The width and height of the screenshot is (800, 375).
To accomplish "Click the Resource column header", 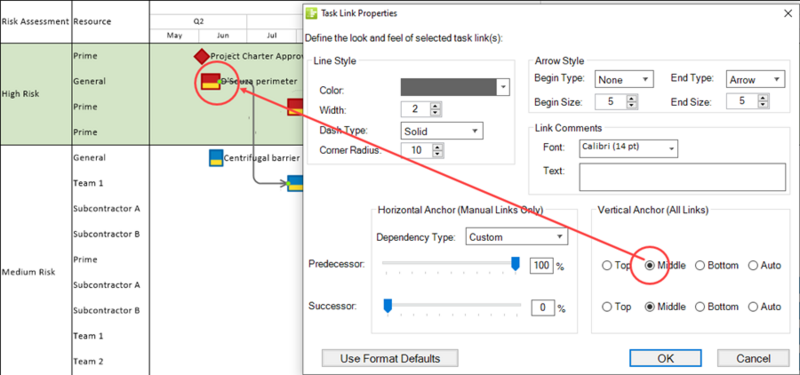I will click(92, 21).
